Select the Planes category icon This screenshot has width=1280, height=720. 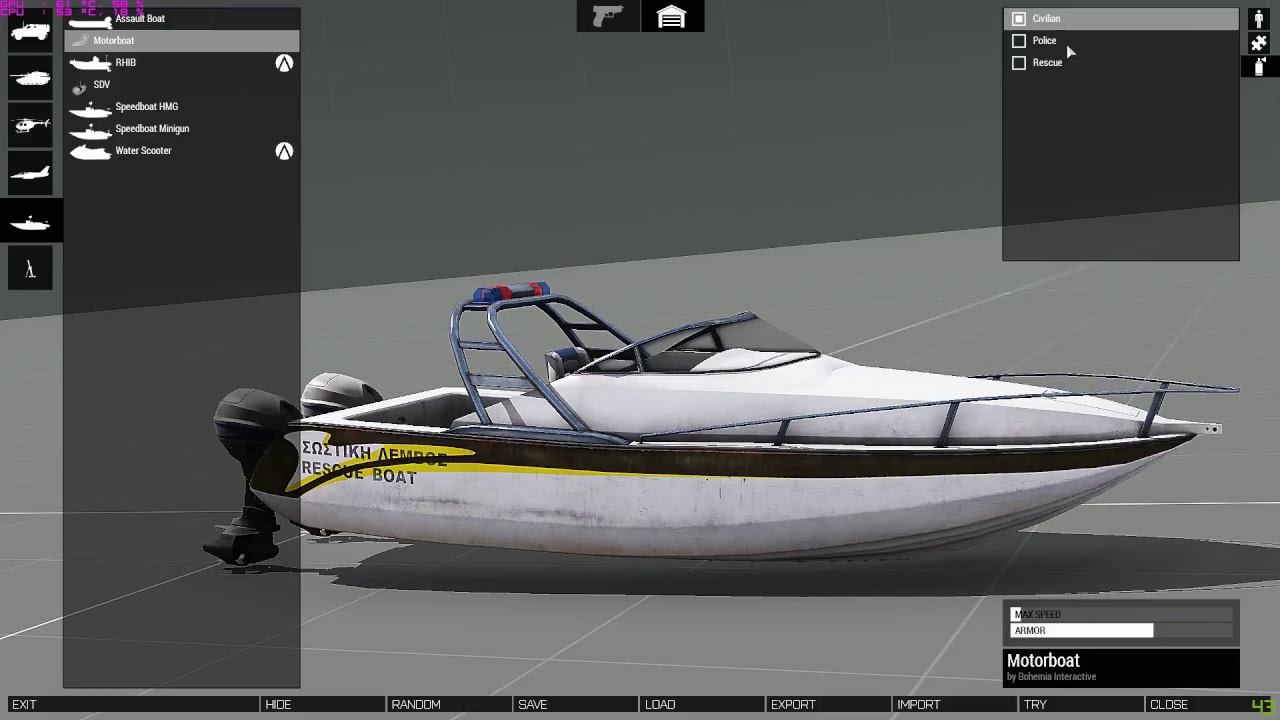click(x=30, y=173)
